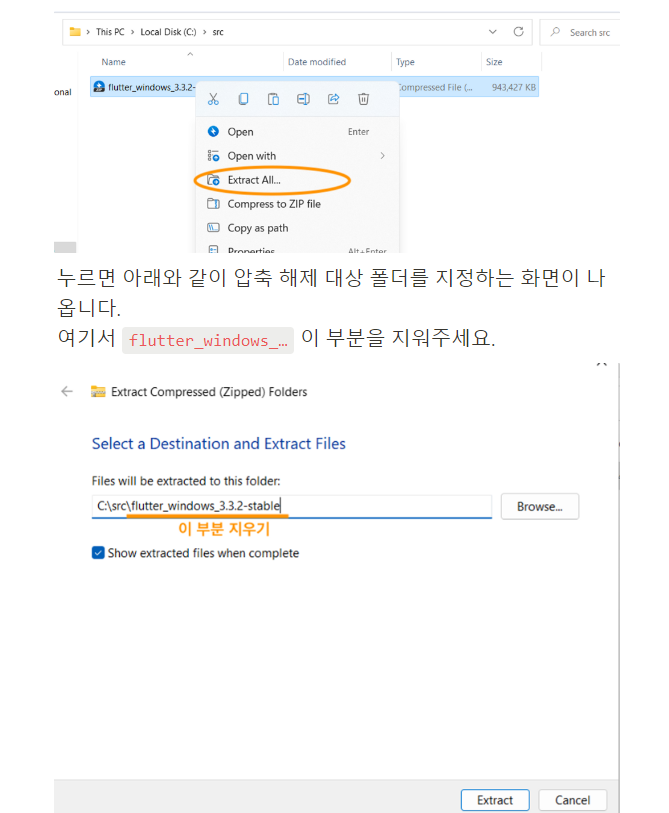Click the Rename icon in context menu
This screenshot has height=813, width=669.
point(303,99)
